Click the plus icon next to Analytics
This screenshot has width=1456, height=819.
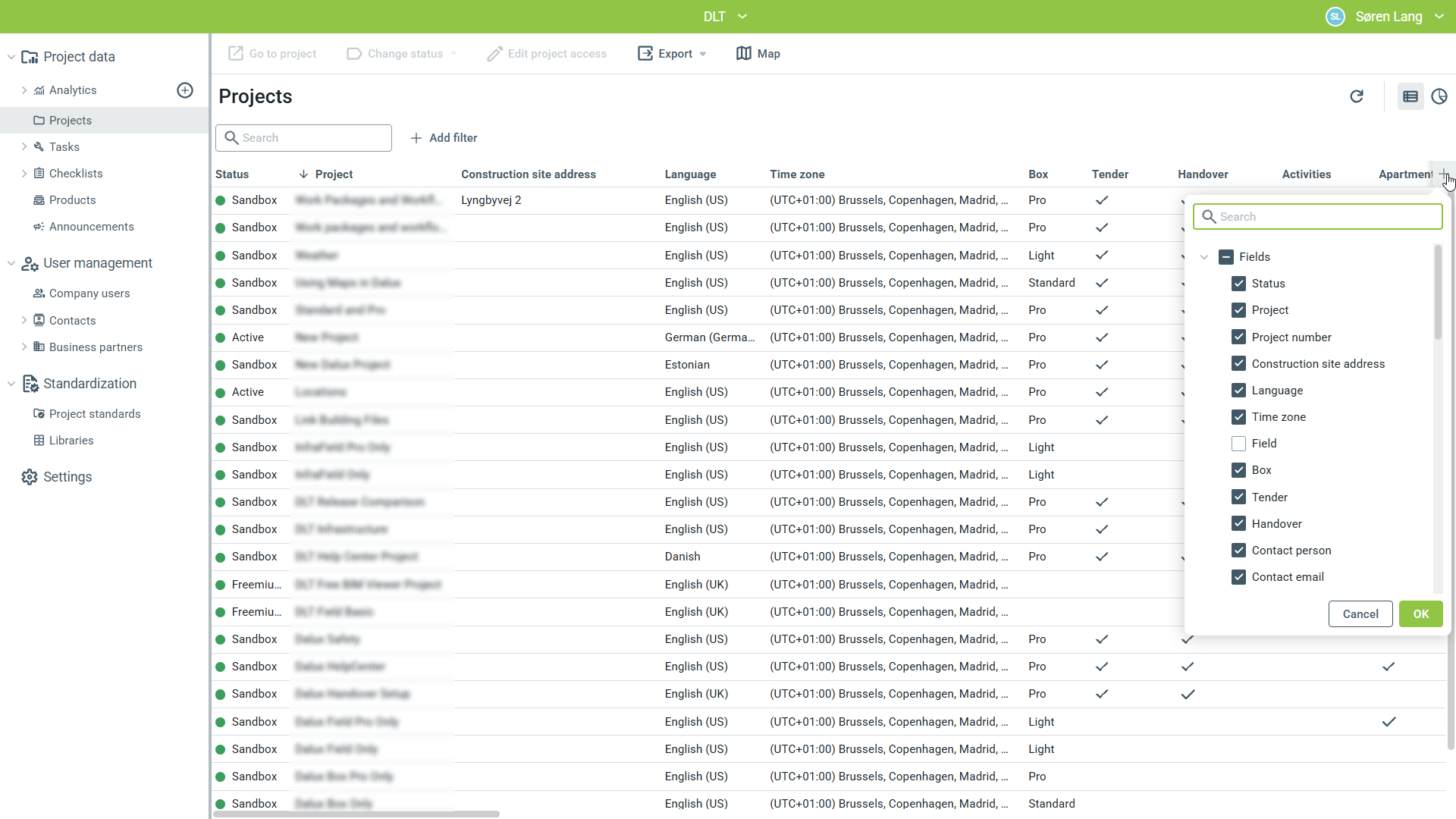tap(185, 90)
